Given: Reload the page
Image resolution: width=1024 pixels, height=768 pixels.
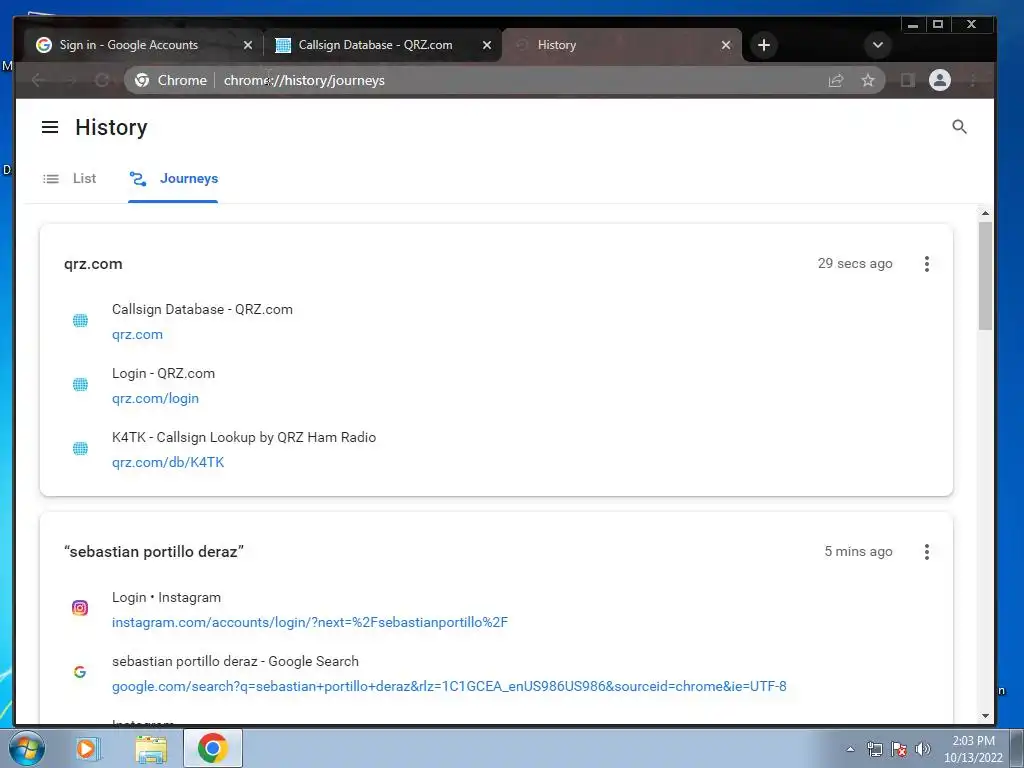Looking at the screenshot, I should (102, 80).
